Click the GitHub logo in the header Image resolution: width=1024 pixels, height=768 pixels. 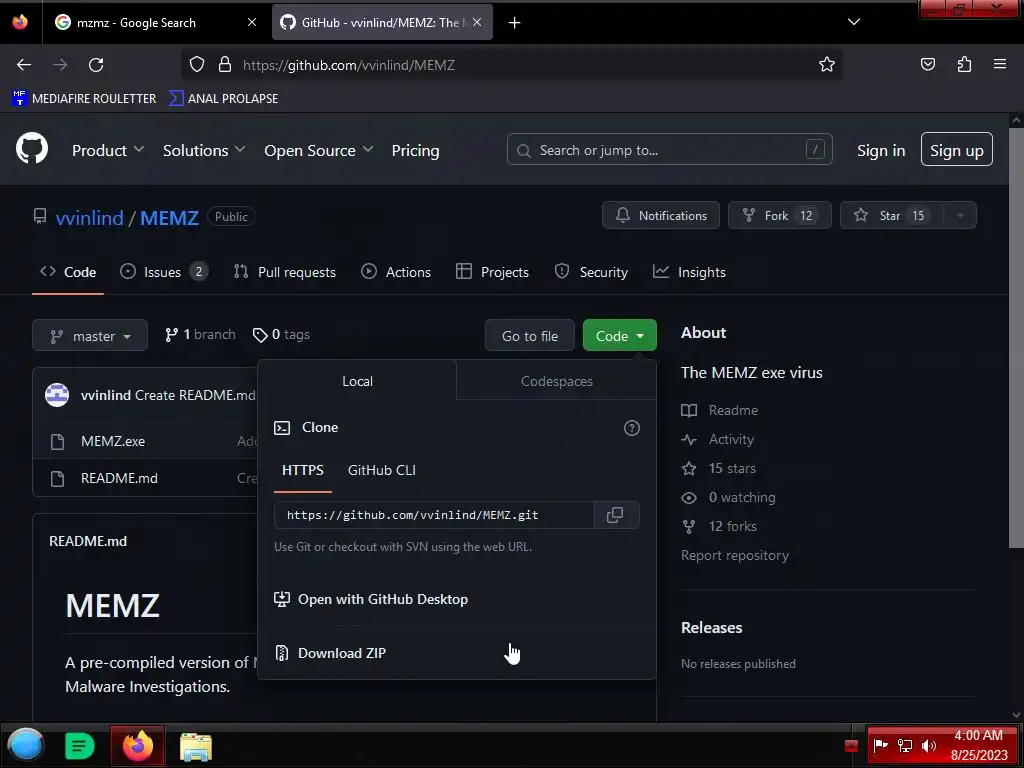click(x=32, y=148)
